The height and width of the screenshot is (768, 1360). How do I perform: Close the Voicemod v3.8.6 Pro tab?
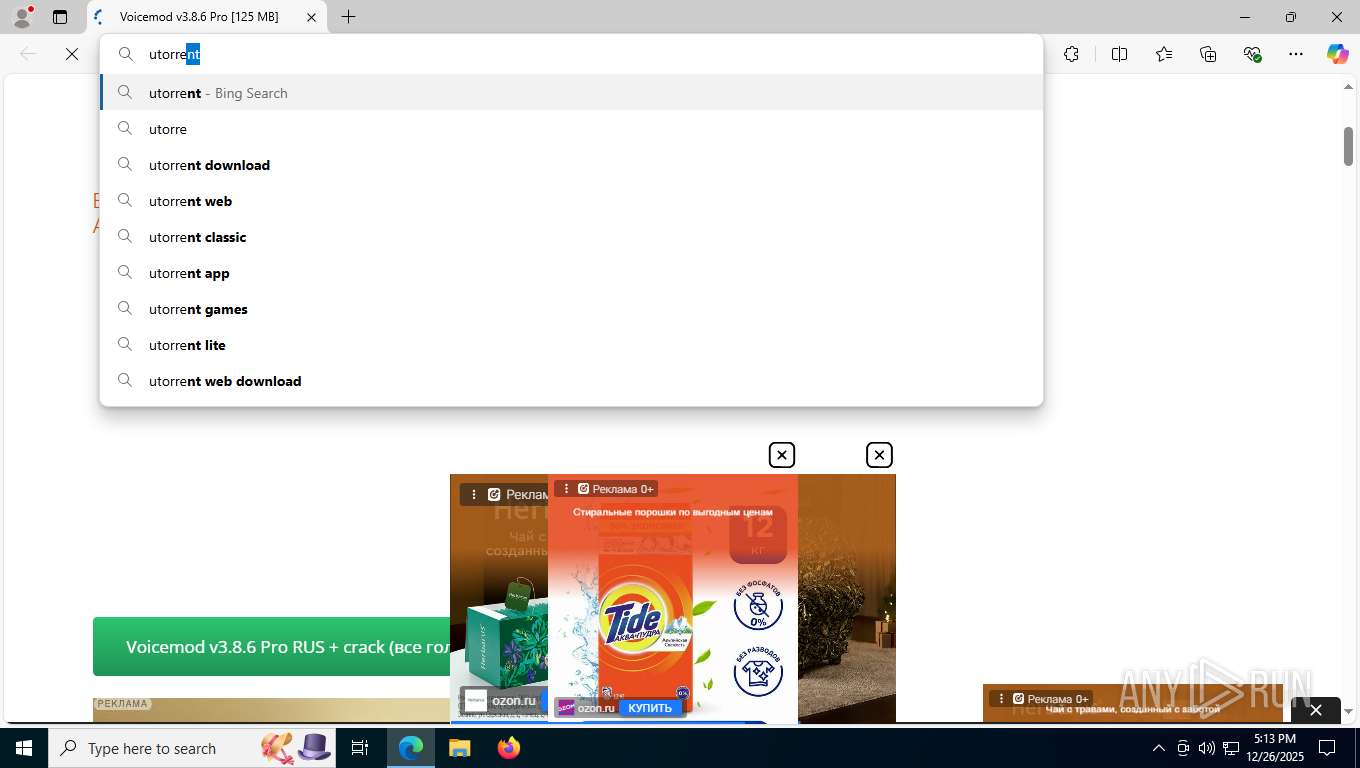click(311, 17)
